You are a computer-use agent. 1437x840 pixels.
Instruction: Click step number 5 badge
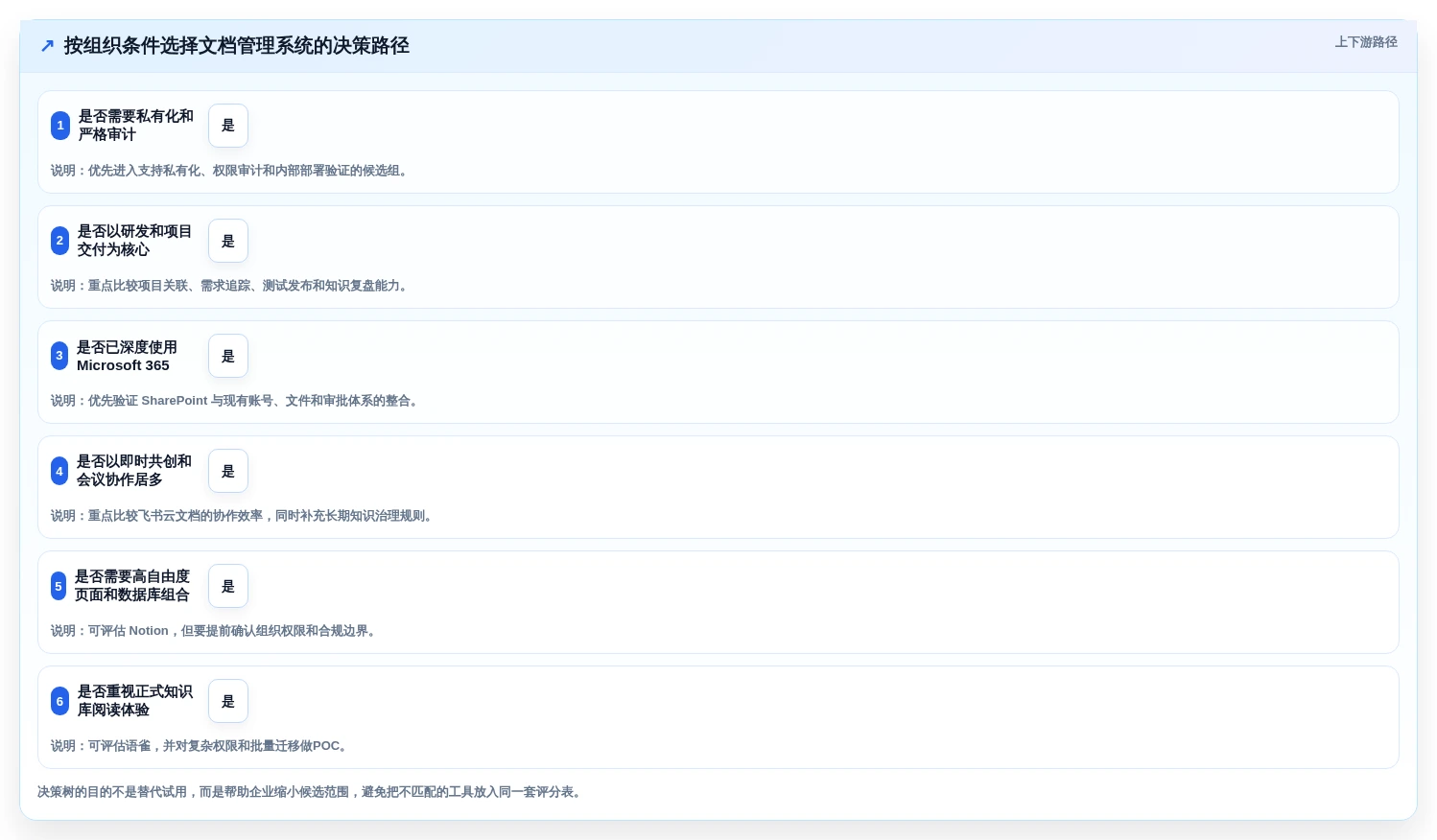click(x=59, y=586)
